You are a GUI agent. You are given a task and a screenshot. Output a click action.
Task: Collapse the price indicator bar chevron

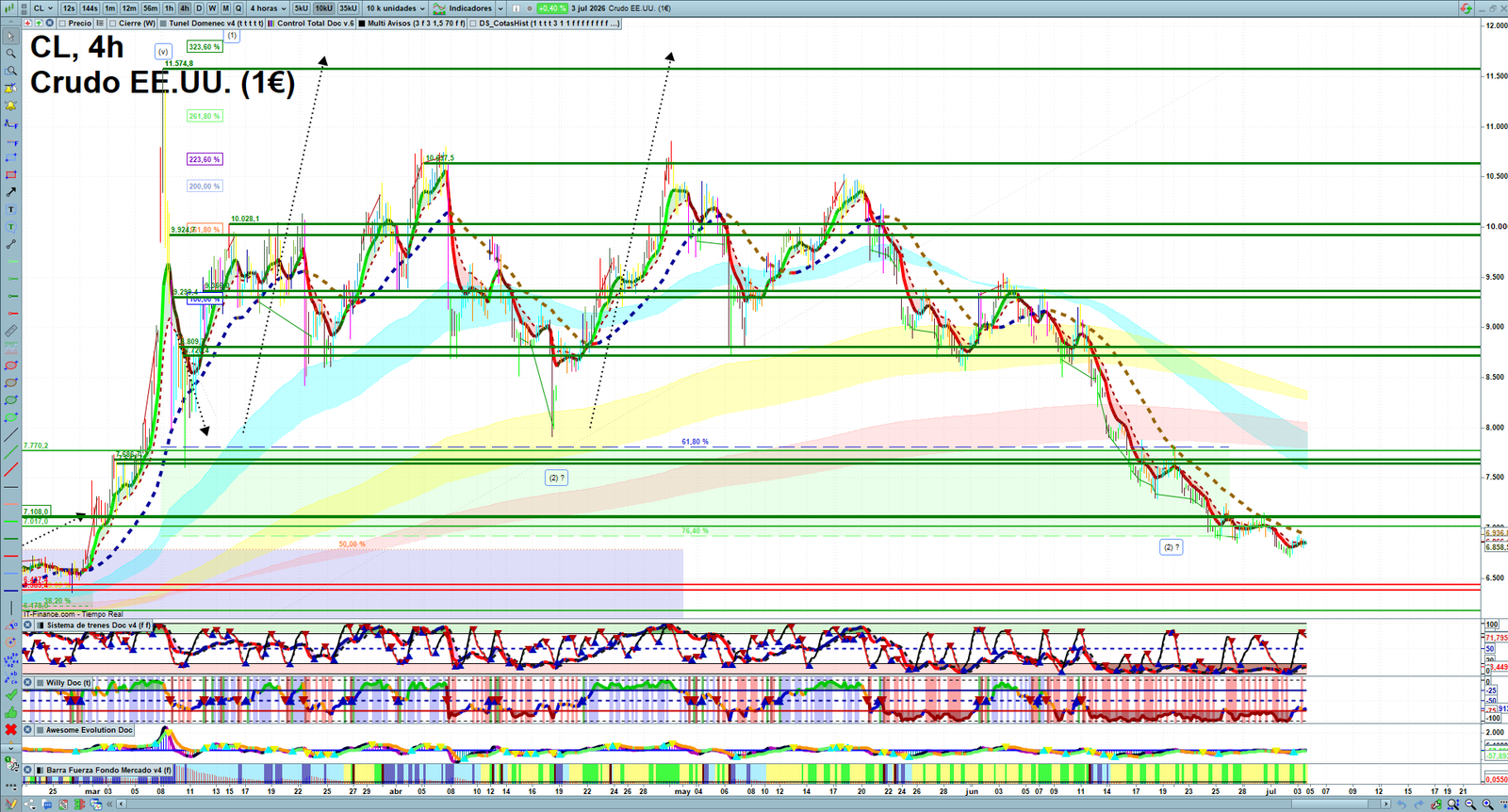[11, 23]
